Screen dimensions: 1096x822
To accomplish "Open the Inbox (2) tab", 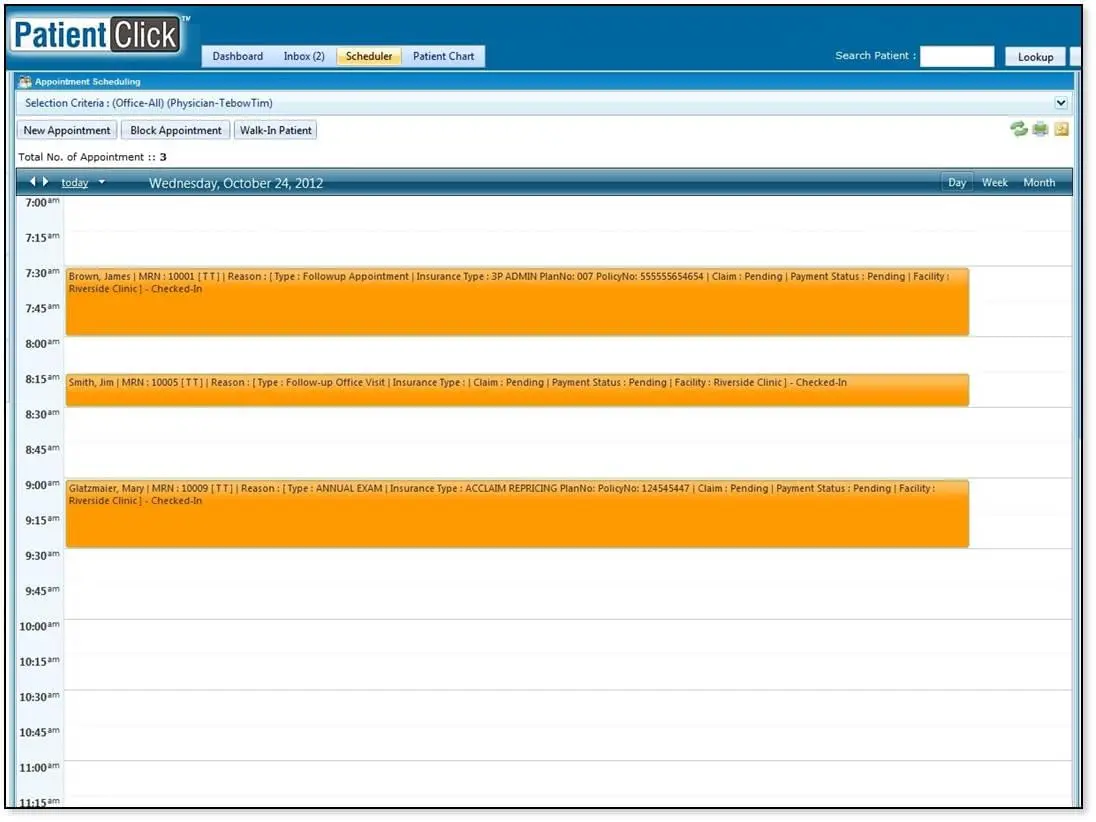I will (x=304, y=56).
